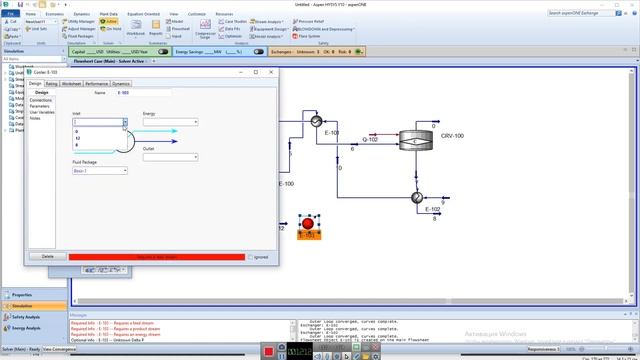
Task: Open Stream Analysis dropdown
Action: click(267, 21)
